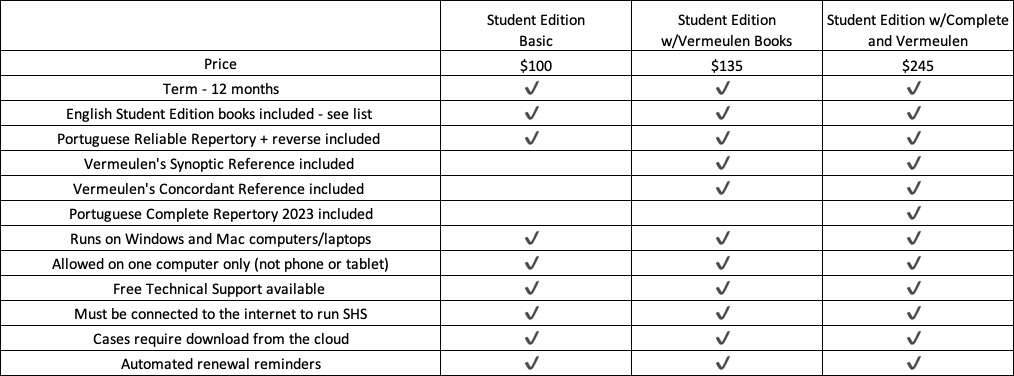Click Student Edition Basic column header
Viewport: 1014px width, 376px height.
pos(535,30)
